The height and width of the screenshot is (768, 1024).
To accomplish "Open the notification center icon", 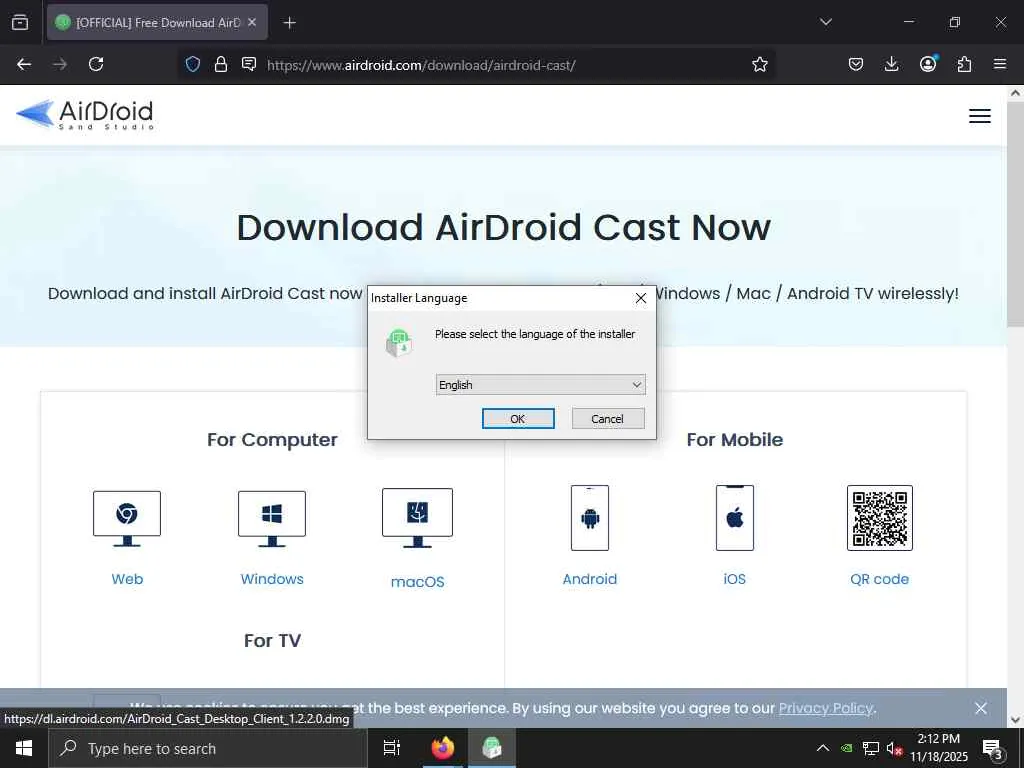I will [x=993, y=748].
